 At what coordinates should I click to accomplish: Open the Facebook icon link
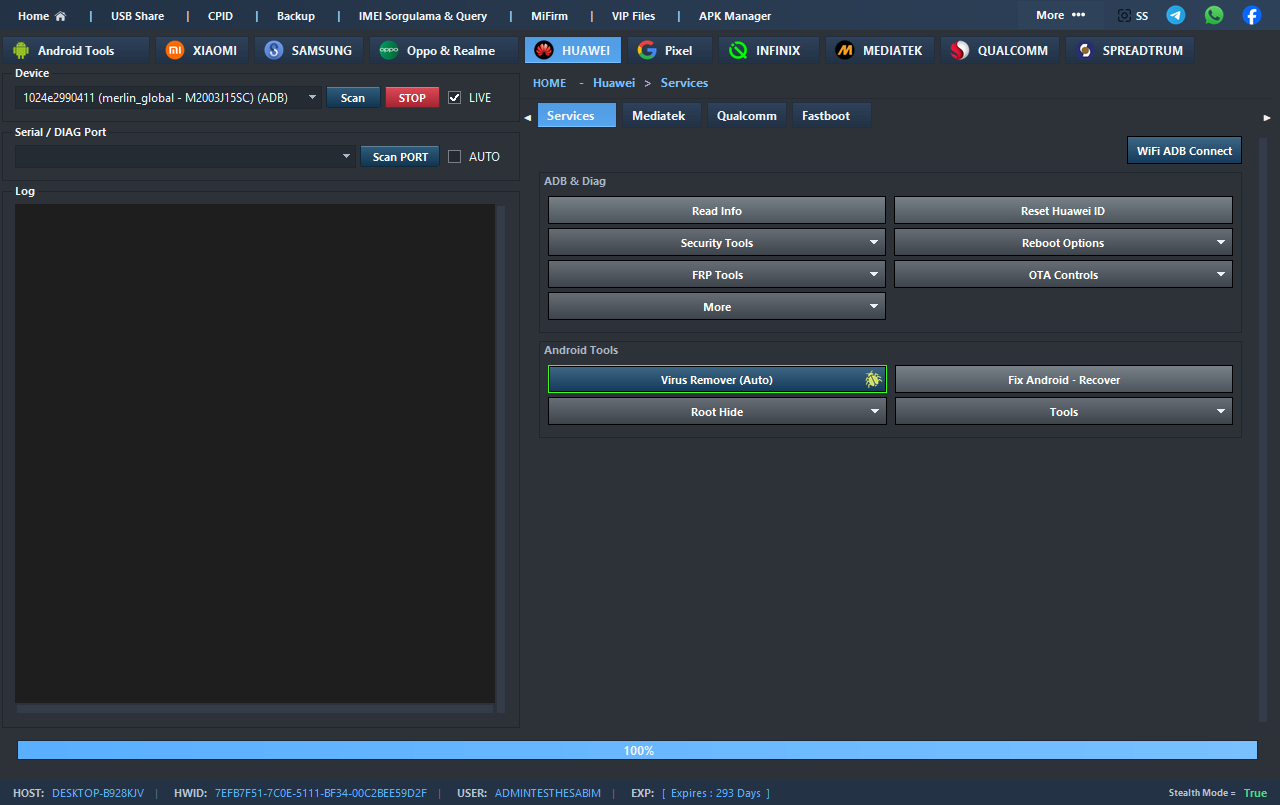pos(1251,15)
